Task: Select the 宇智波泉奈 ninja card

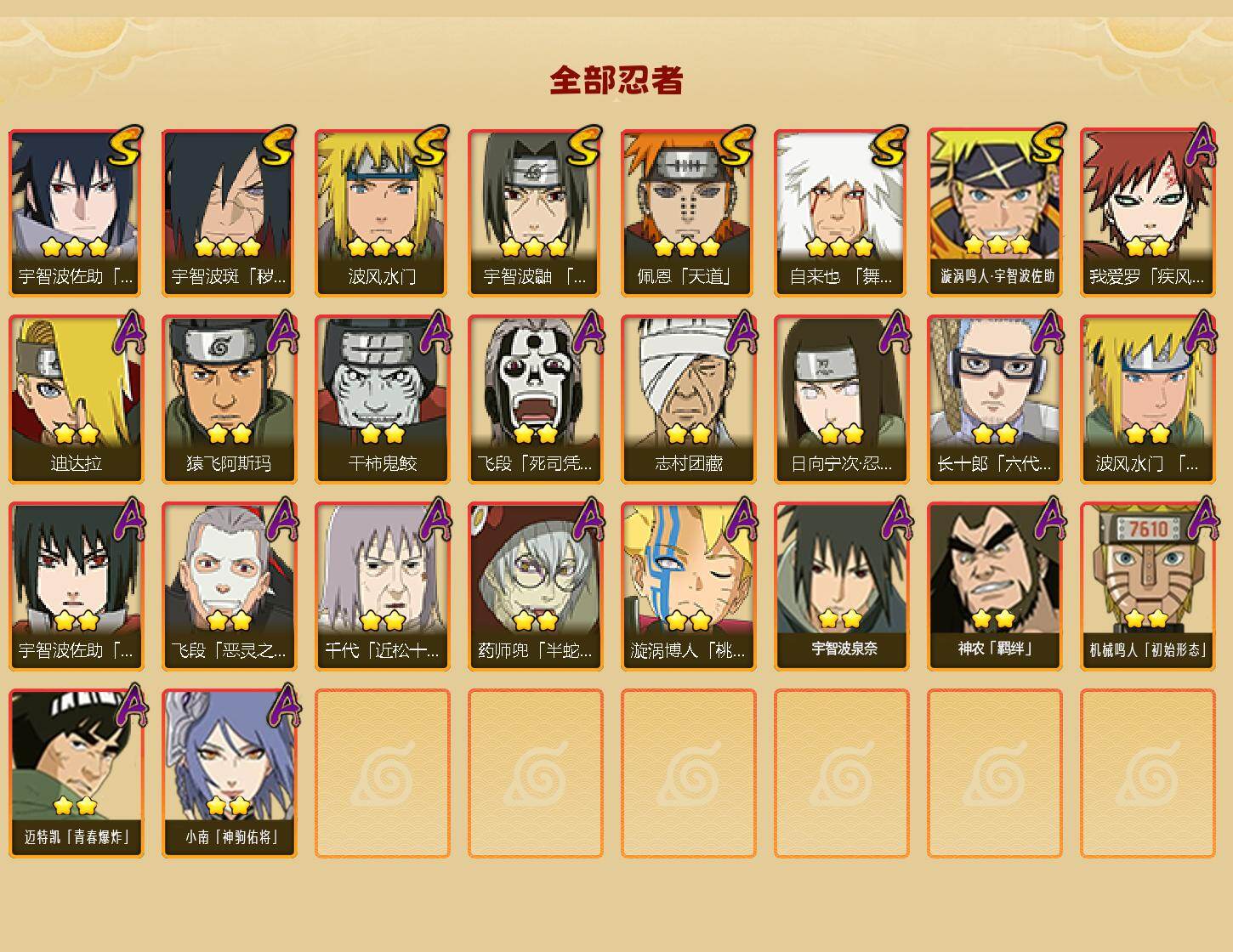Action: tap(841, 586)
